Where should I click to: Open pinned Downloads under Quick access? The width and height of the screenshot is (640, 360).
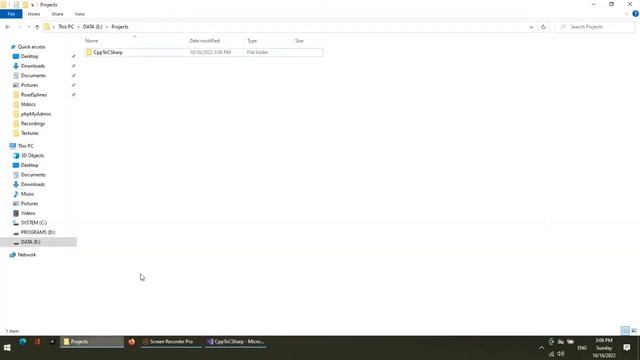coord(33,66)
